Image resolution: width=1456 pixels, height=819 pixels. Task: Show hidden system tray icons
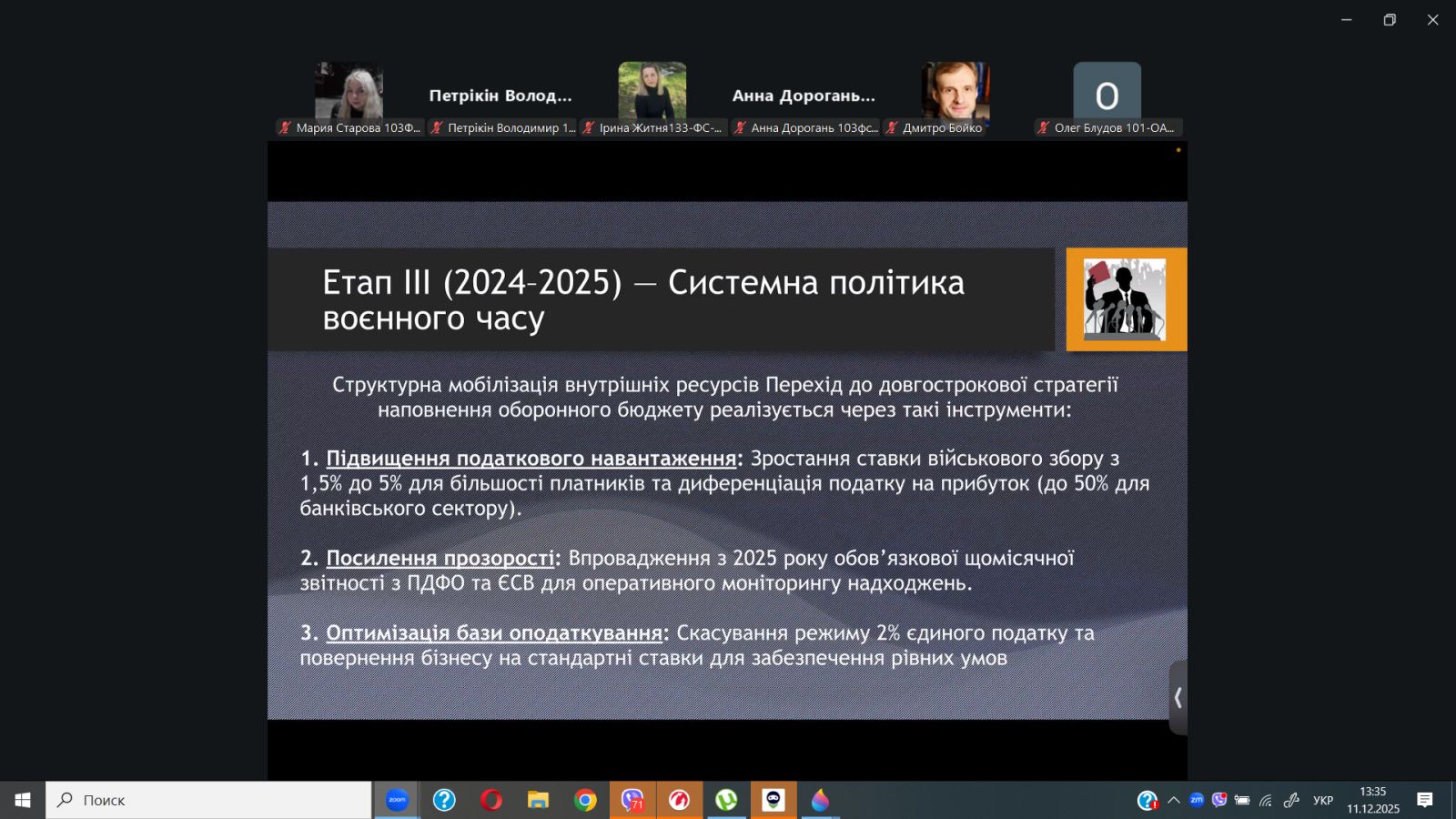[x=1173, y=800]
